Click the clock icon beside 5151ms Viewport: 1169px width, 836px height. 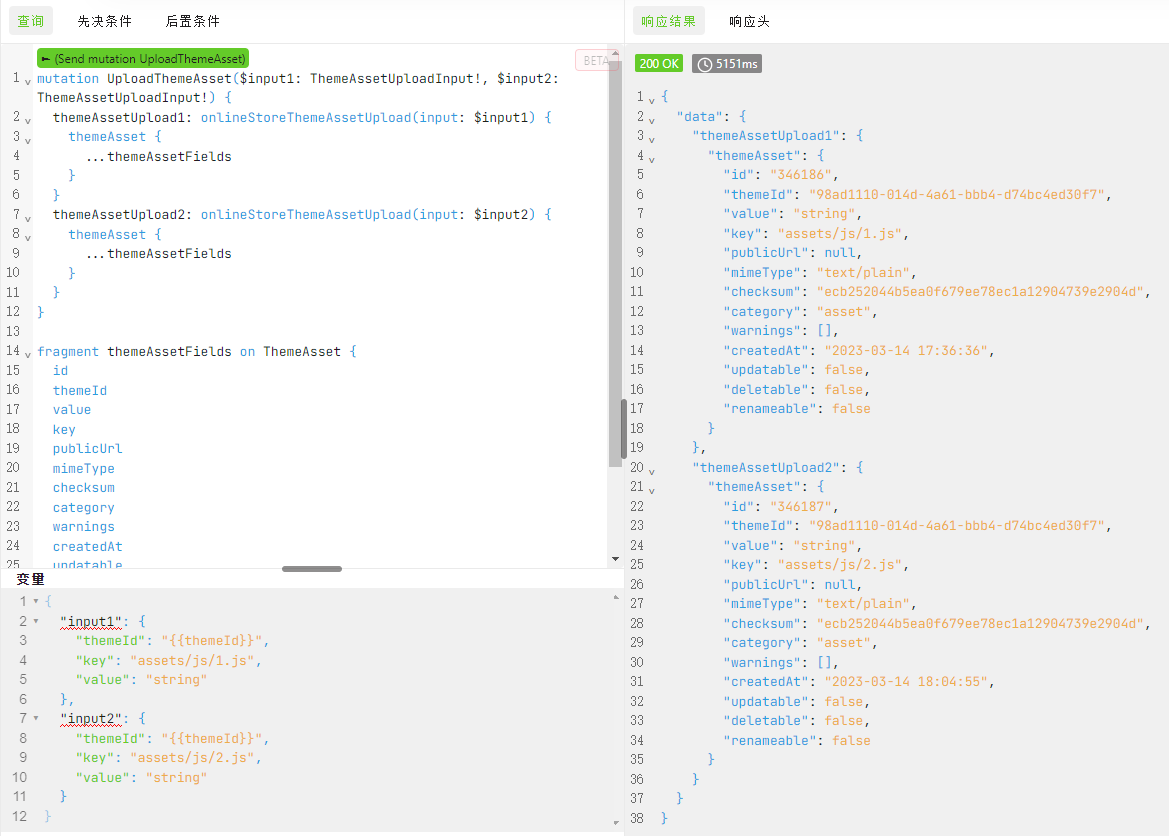705,64
